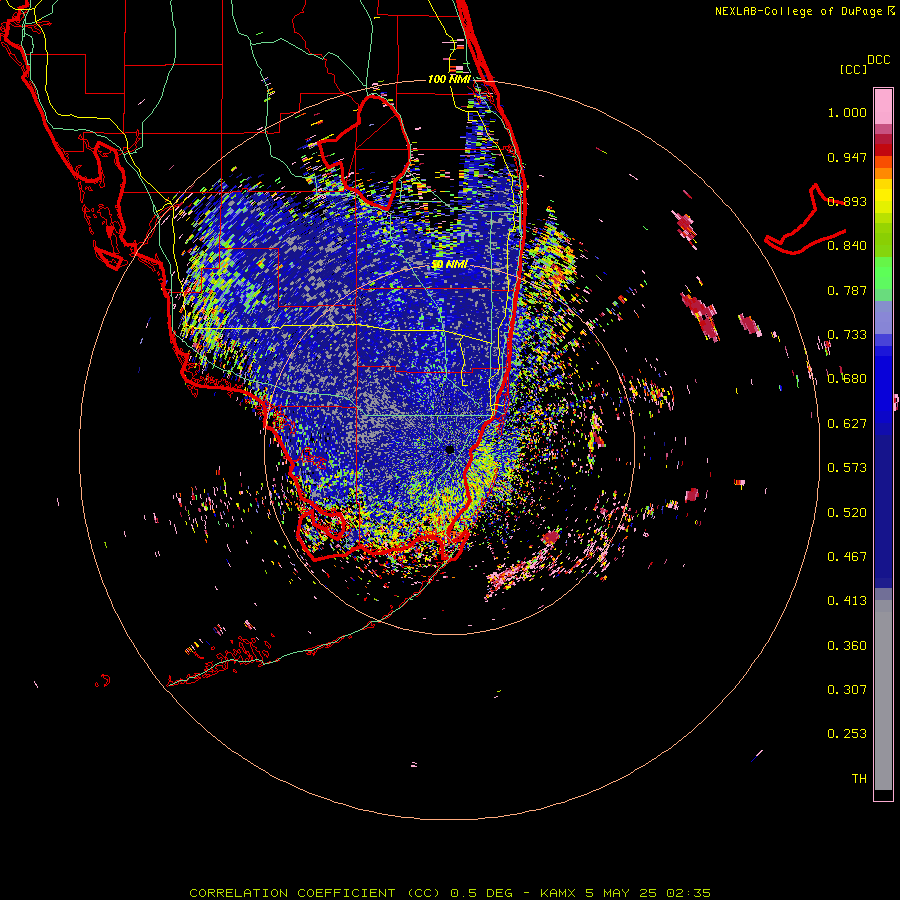900x900 pixels.
Task: Pick the lavender color bar segment
Action: pos(883,317)
